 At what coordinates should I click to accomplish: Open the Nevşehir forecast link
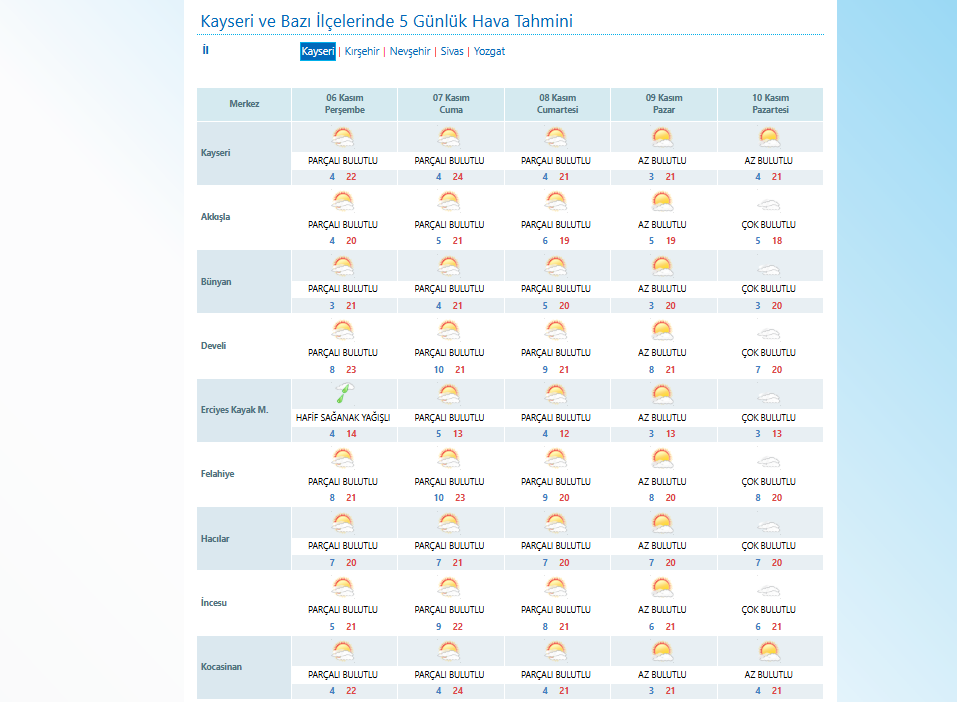[410, 52]
